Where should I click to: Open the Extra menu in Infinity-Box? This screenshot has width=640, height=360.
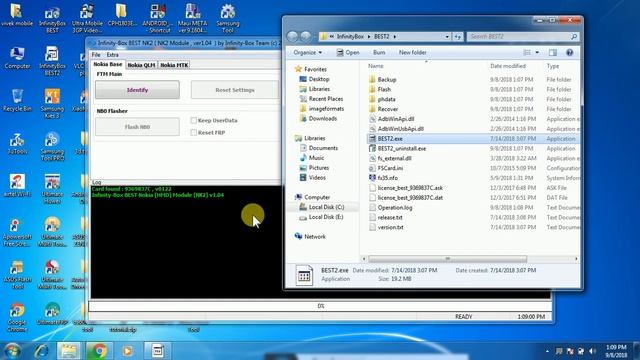click(x=113, y=55)
